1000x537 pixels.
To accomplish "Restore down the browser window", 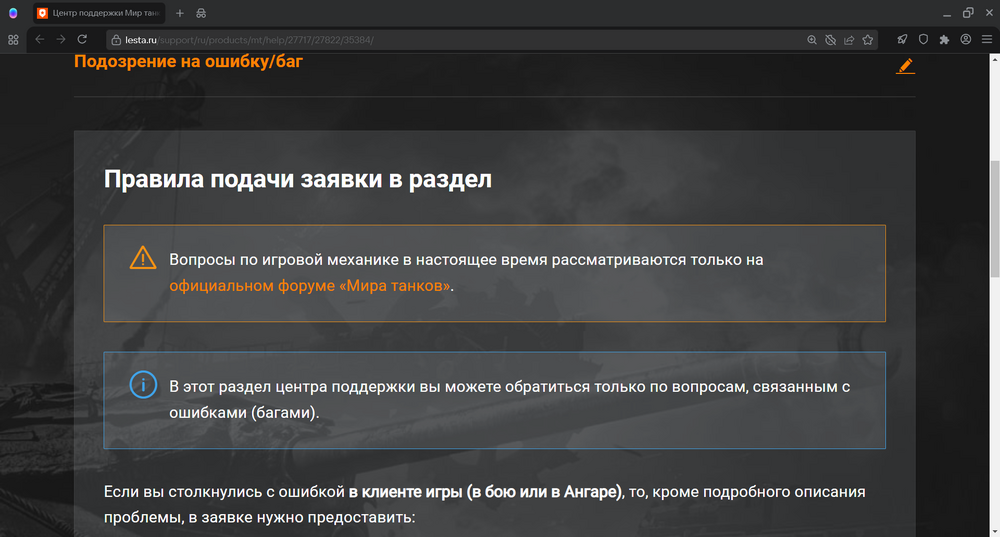I will tap(967, 13).
